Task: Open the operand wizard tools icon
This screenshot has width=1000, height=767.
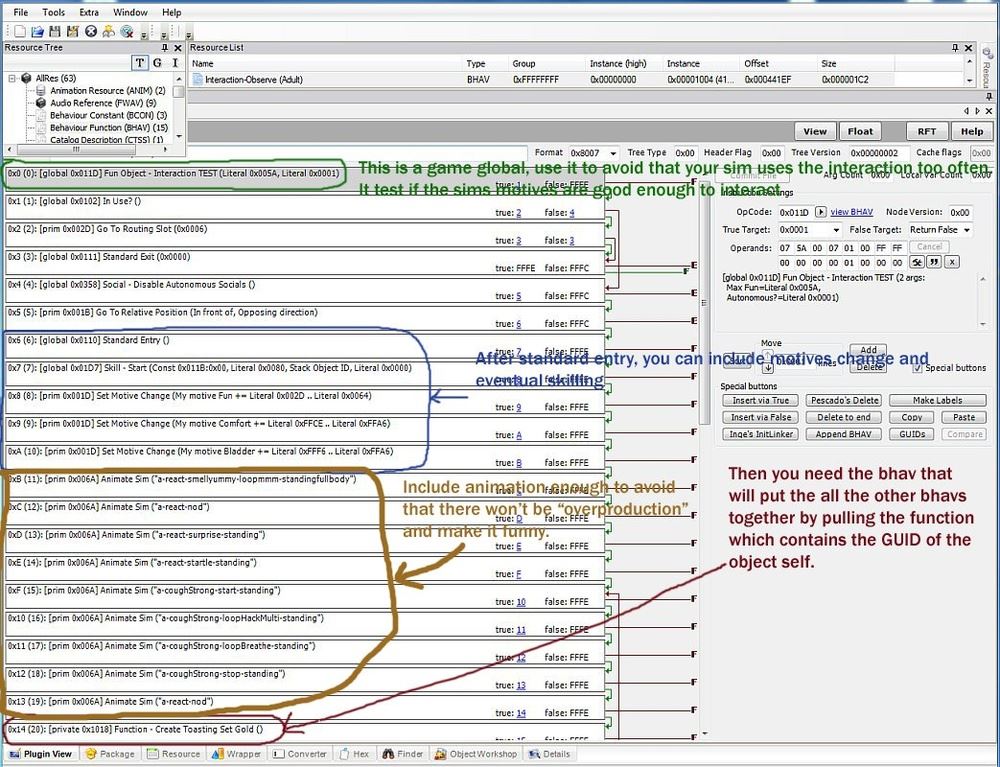Action: tap(917, 262)
